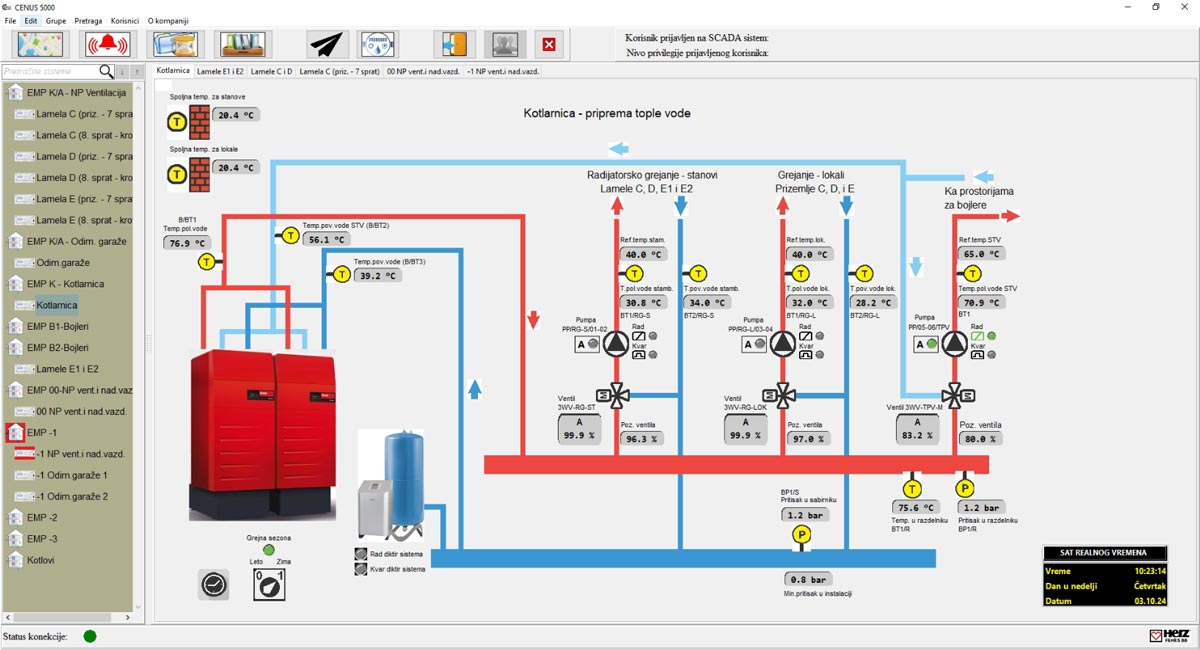Open the Kotlovi tree item
Screen dimensions: 1200x650
[x=41, y=560]
